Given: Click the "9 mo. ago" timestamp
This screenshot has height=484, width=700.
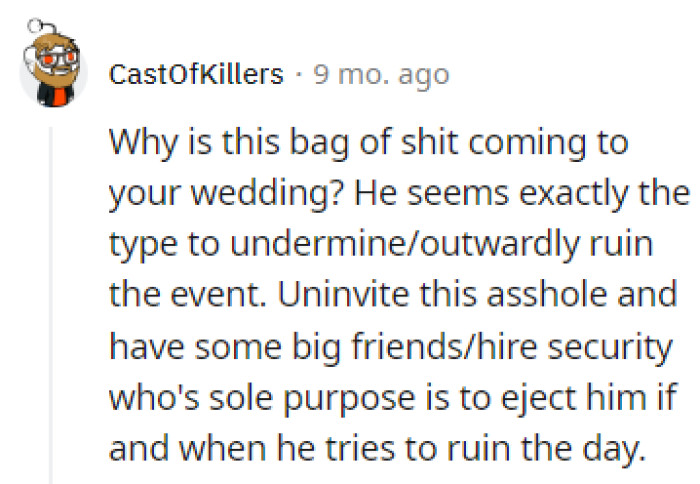Looking at the screenshot, I should pos(381,75).
